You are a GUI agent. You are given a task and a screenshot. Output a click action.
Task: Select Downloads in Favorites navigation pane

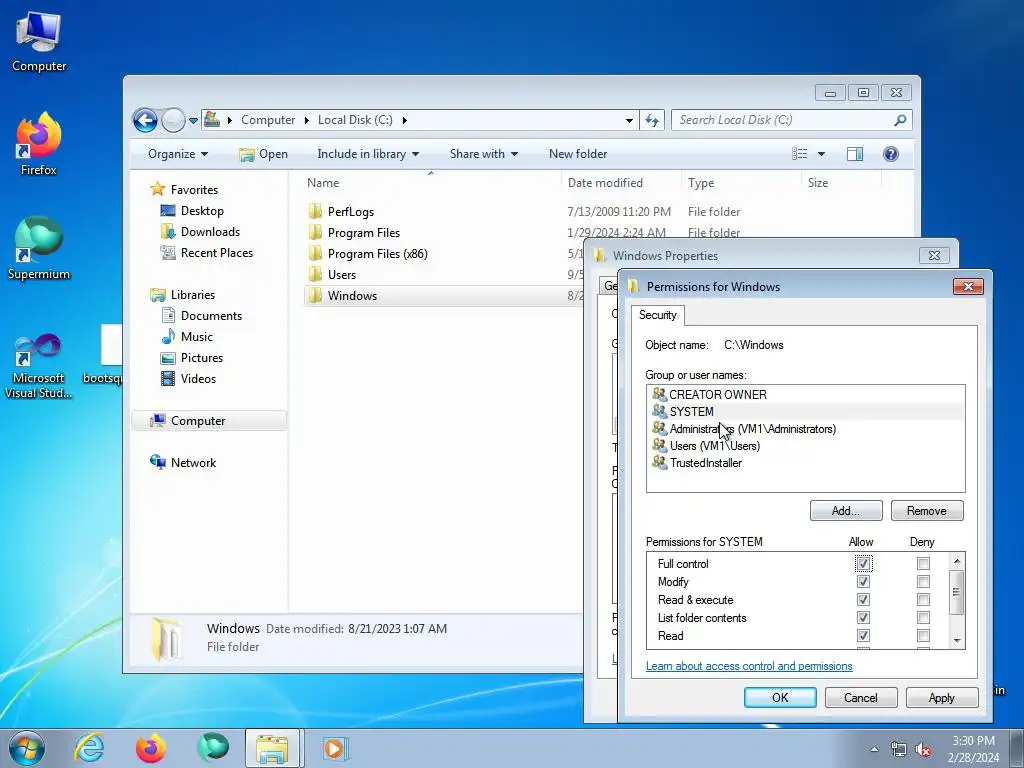[x=210, y=232]
